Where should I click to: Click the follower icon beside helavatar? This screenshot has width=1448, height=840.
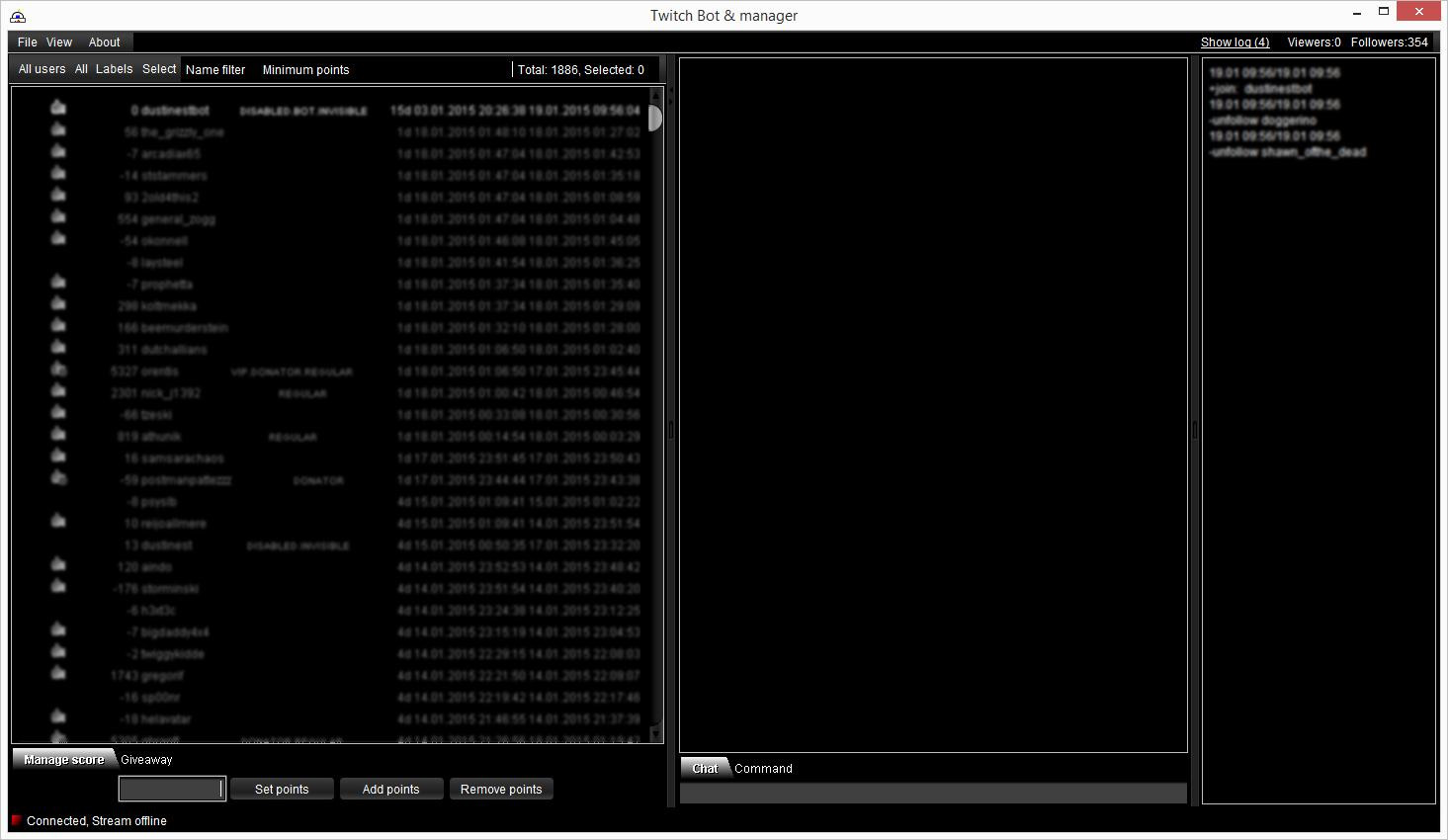point(58,716)
